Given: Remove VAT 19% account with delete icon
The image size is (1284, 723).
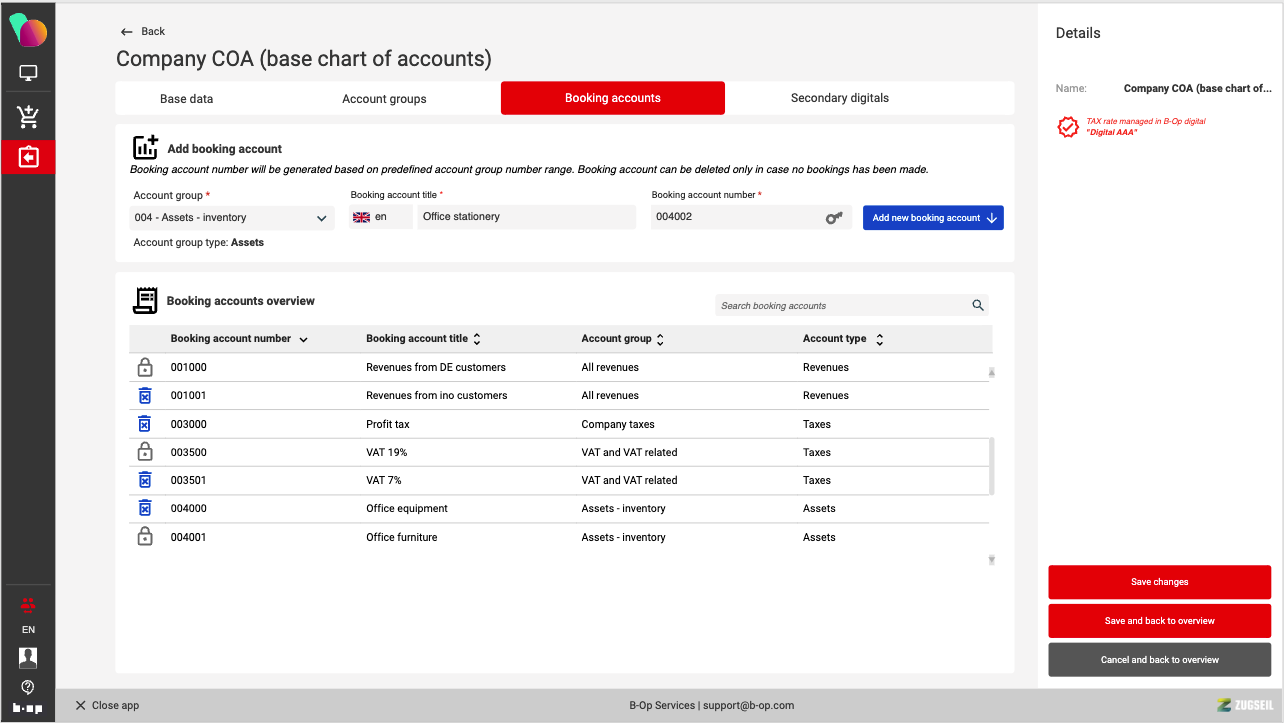Looking at the screenshot, I should pos(145,452).
